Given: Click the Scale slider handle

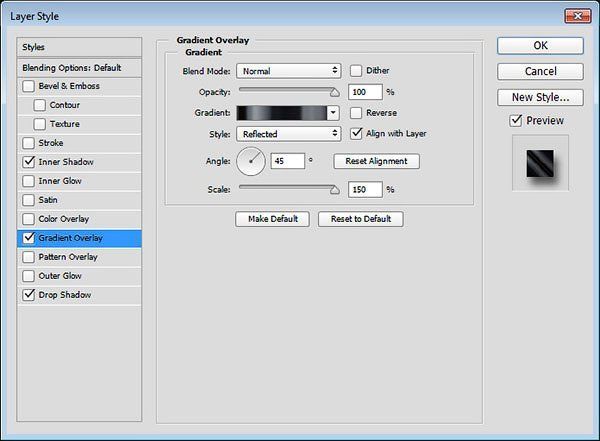Looking at the screenshot, I should 335,190.
